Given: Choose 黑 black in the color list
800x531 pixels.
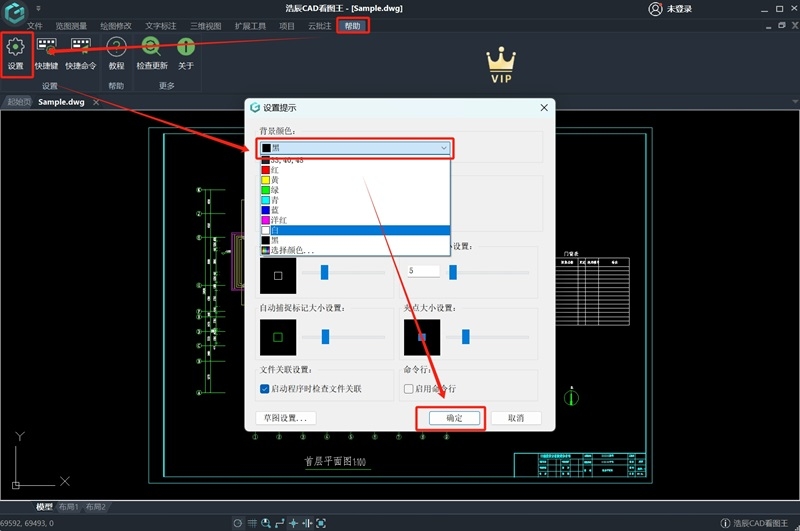Looking at the screenshot, I should (355, 240).
